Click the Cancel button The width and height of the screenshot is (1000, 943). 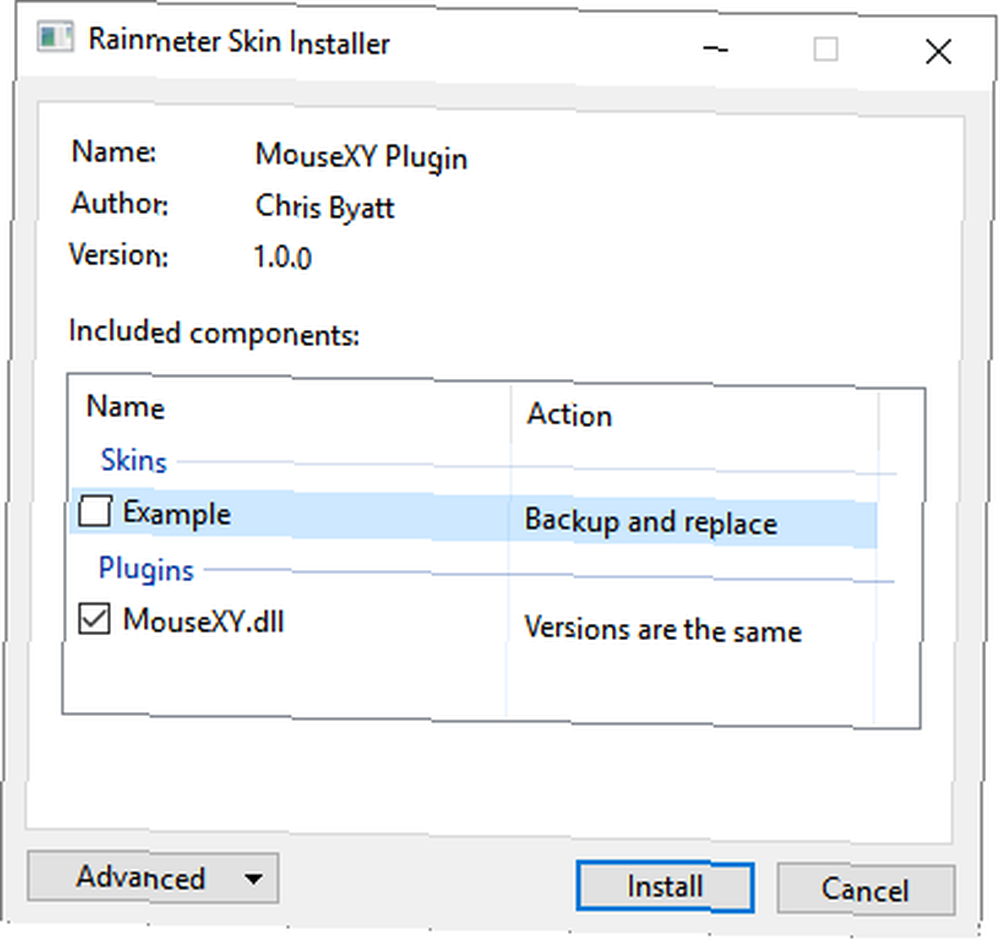(x=865, y=889)
